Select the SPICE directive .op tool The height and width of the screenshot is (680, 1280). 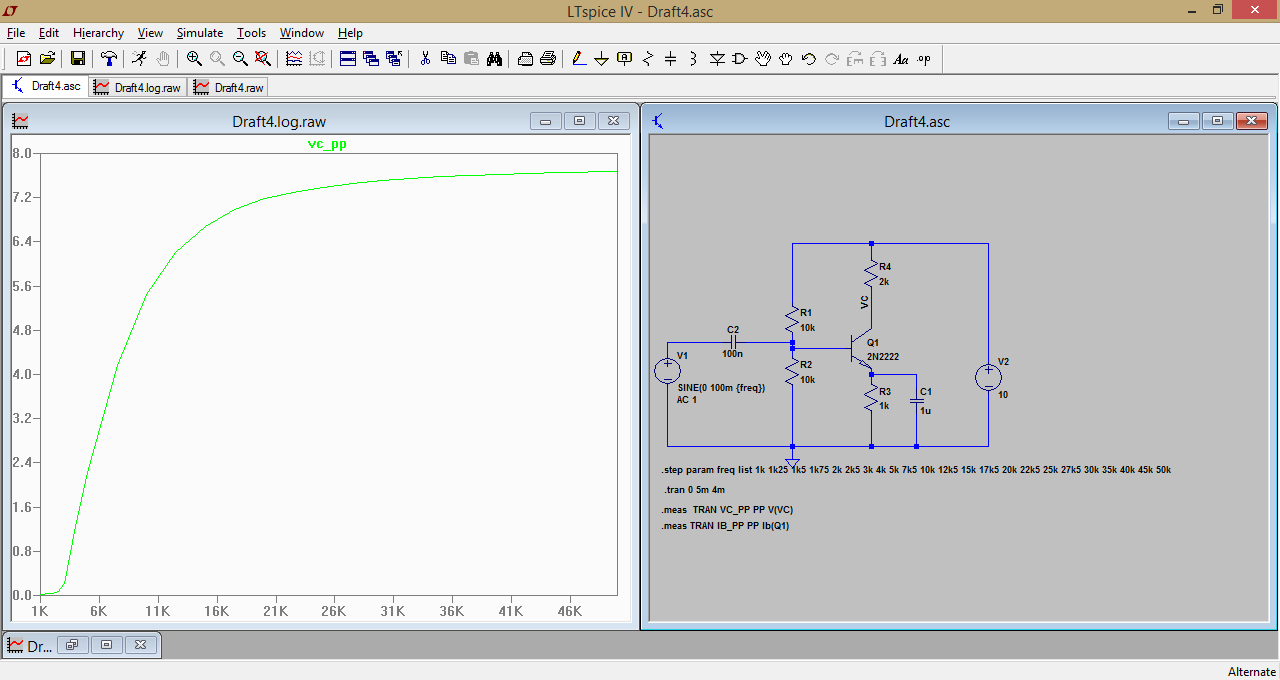[x=924, y=59]
